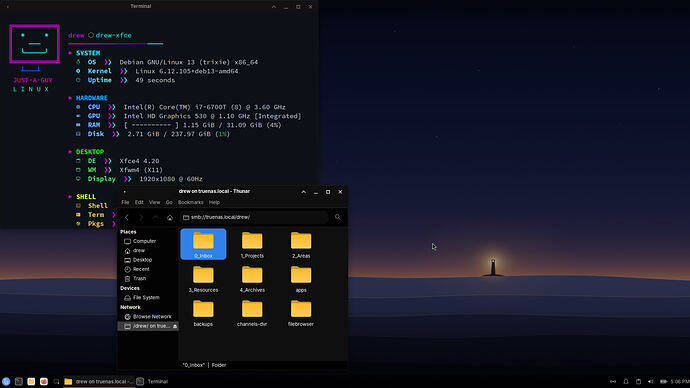Select File System under Devices

coord(148,297)
